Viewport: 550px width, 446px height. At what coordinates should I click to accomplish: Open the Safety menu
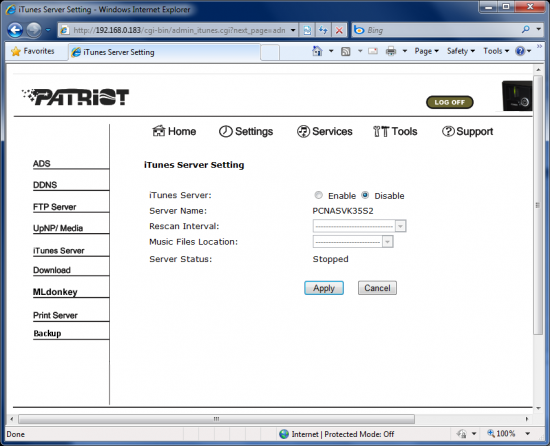[461, 51]
